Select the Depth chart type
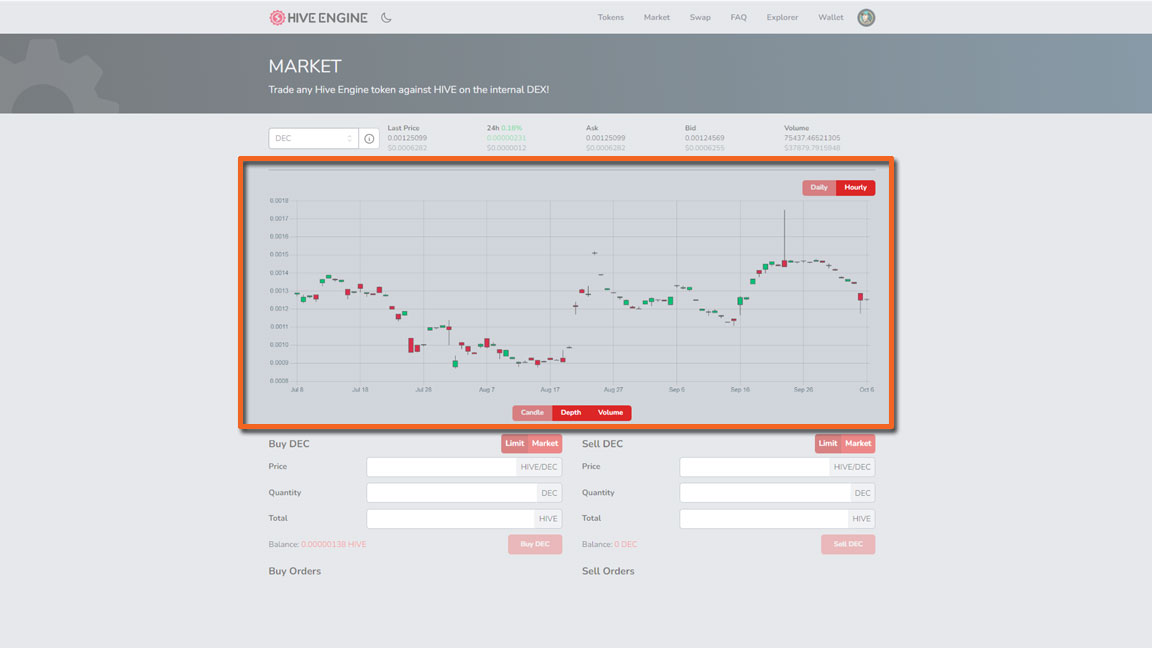Viewport: 1152px width, 648px height. tap(571, 413)
